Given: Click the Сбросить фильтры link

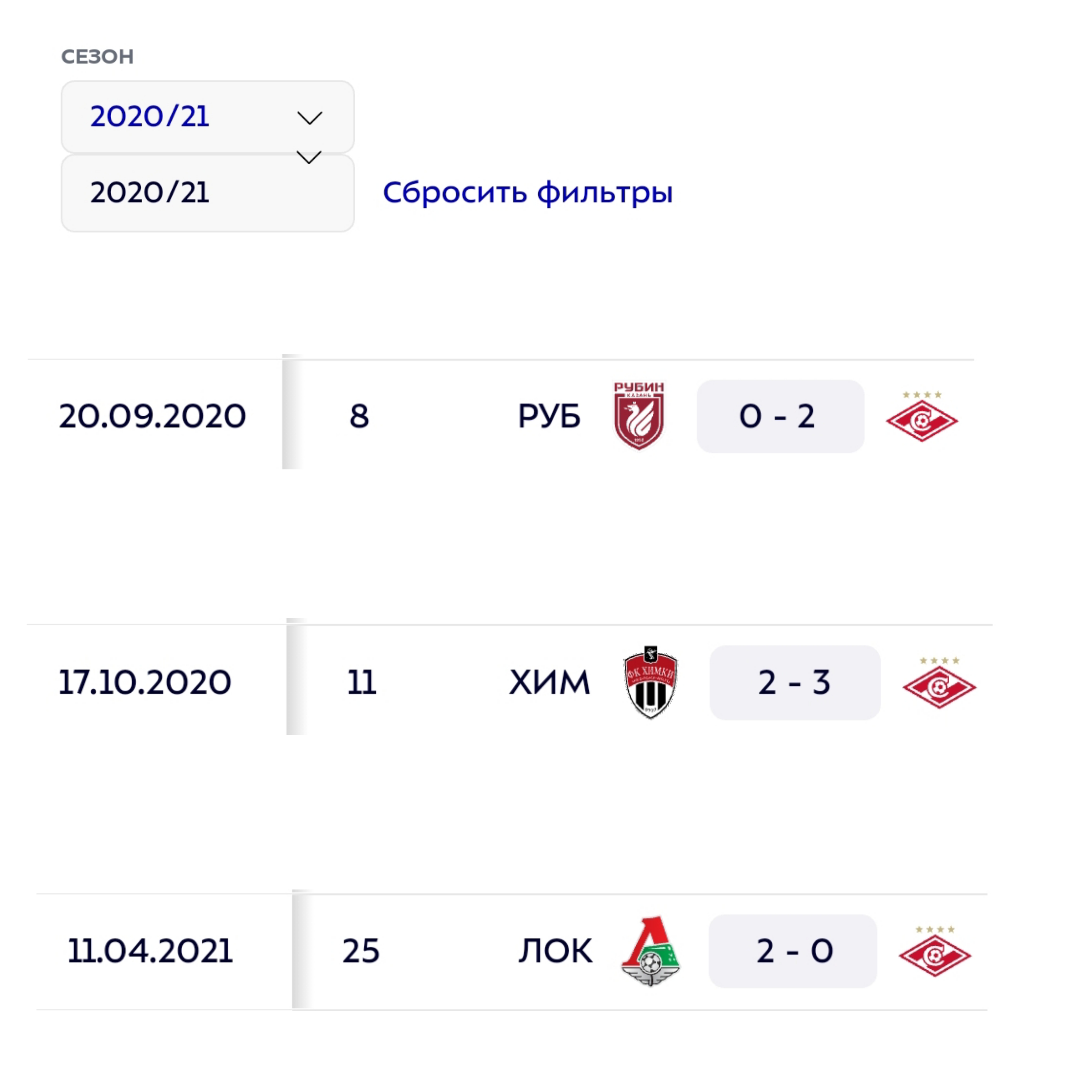Looking at the screenshot, I should (x=527, y=193).
